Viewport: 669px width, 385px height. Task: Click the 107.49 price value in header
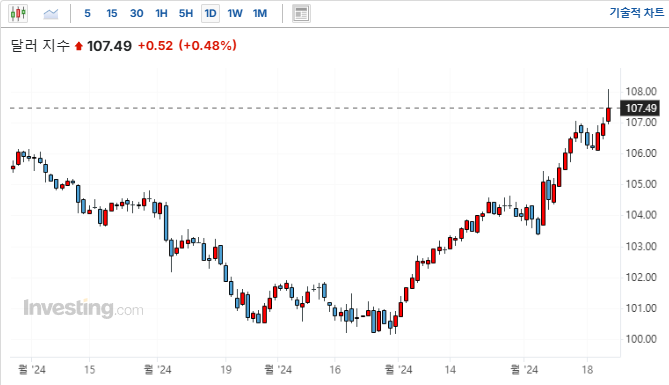point(109,46)
